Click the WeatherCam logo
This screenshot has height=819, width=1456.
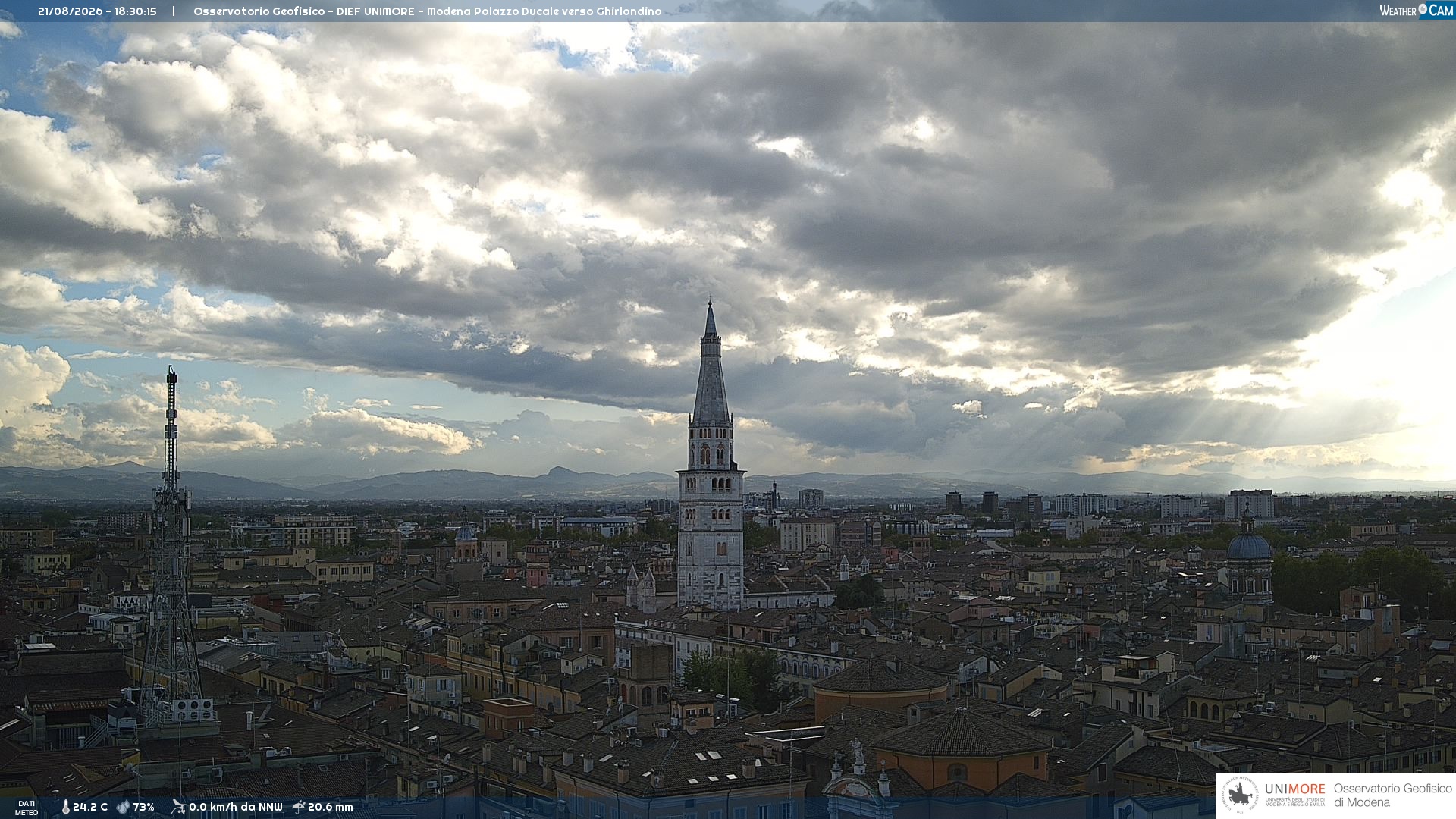[1417, 11]
